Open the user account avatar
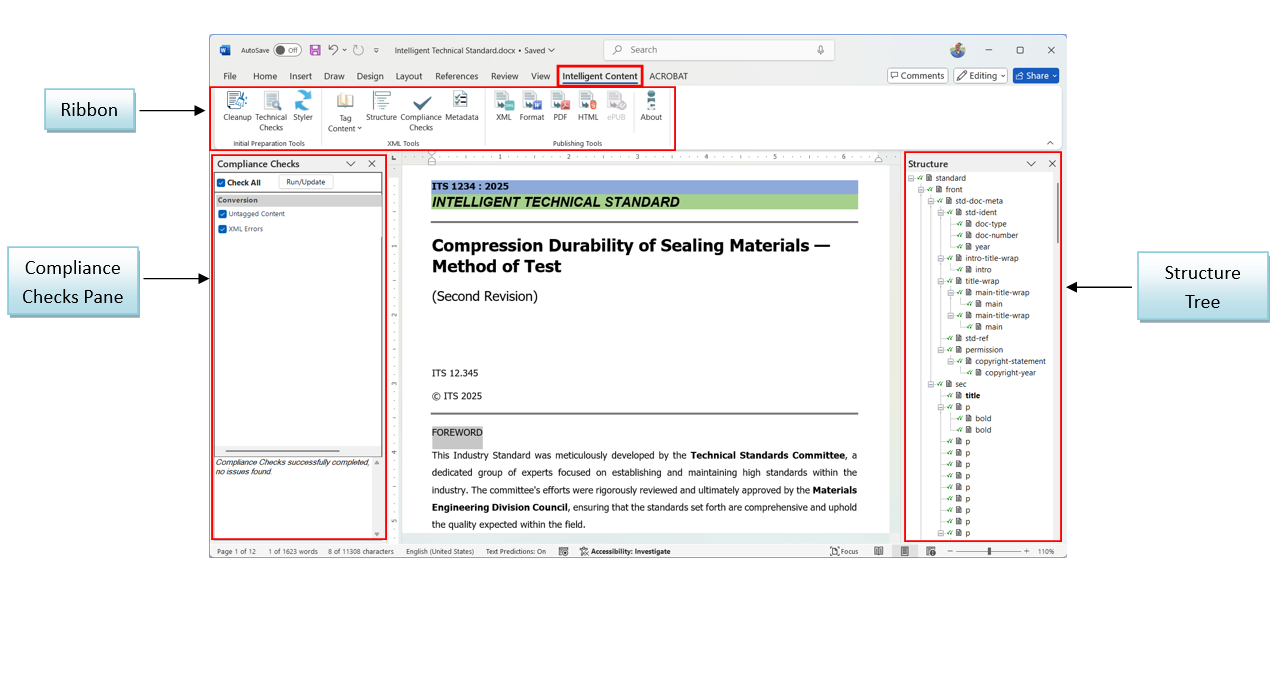1276x695 pixels. tap(957, 50)
